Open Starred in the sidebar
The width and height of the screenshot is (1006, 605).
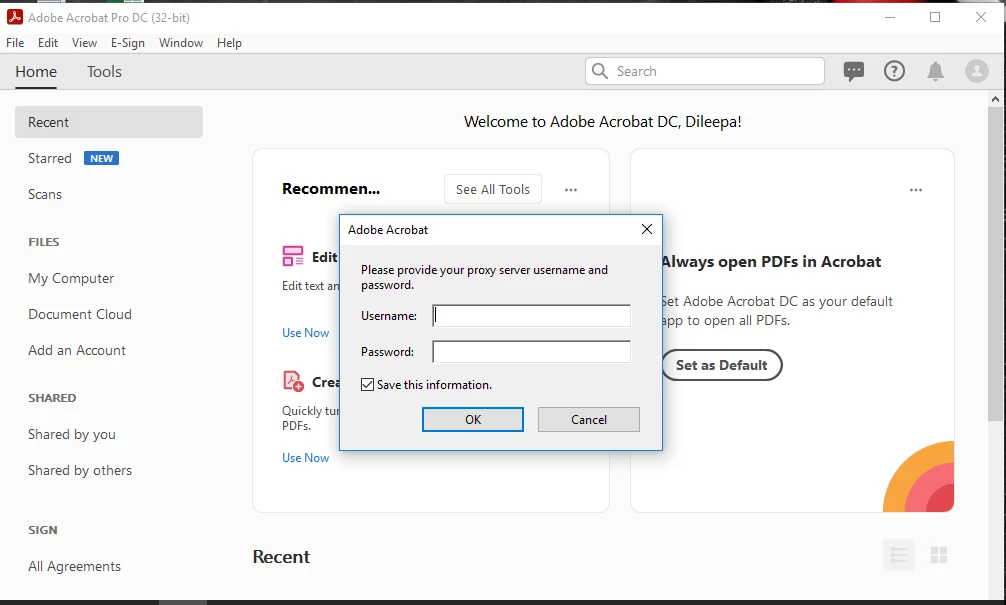point(50,158)
